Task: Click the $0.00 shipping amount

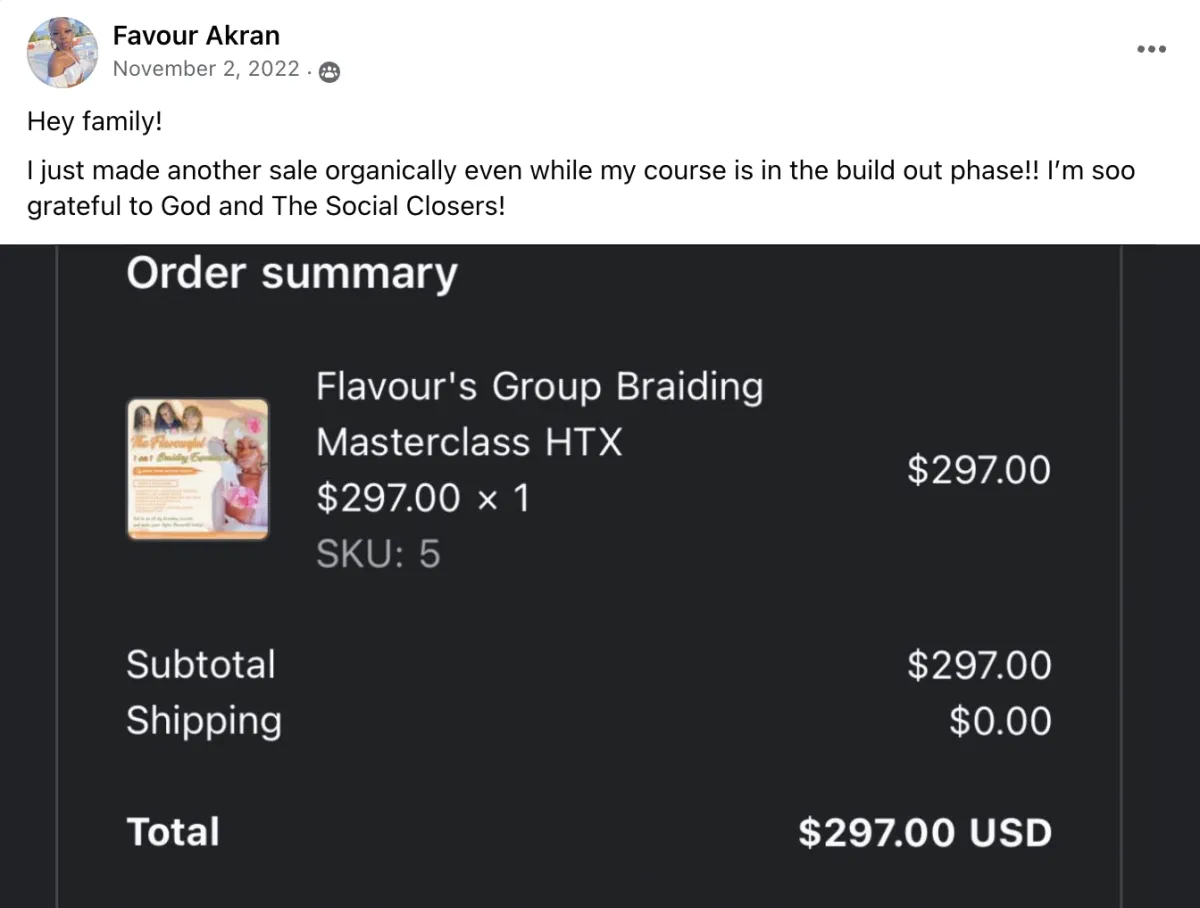Action: (x=1000, y=721)
